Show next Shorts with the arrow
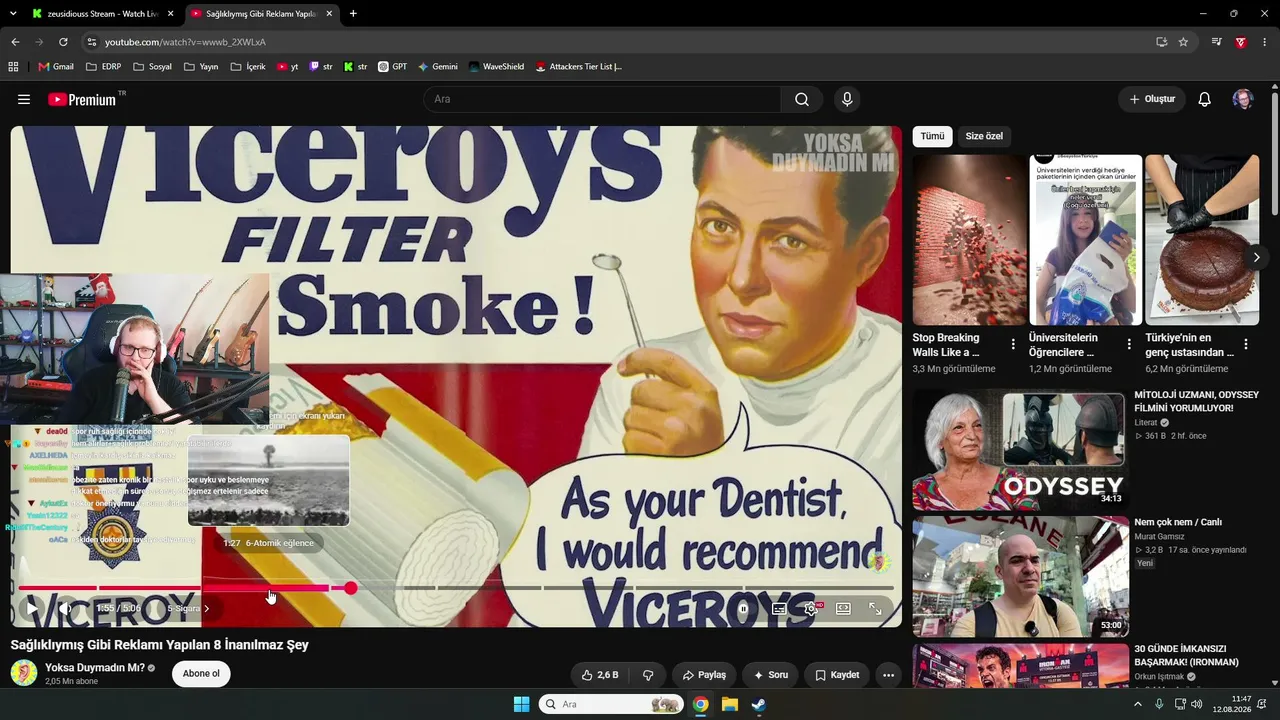 (1256, 257)
